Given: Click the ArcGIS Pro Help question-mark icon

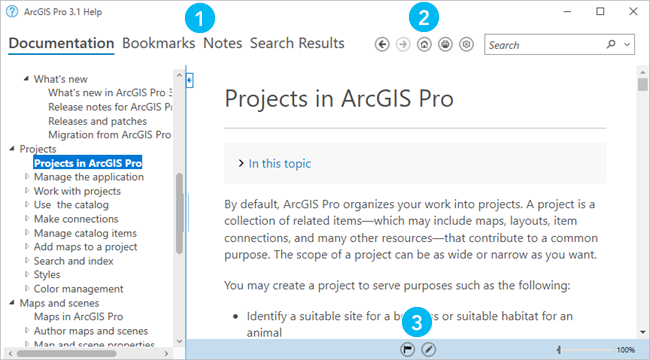Looking at the screenshot, I should point(12,12).
